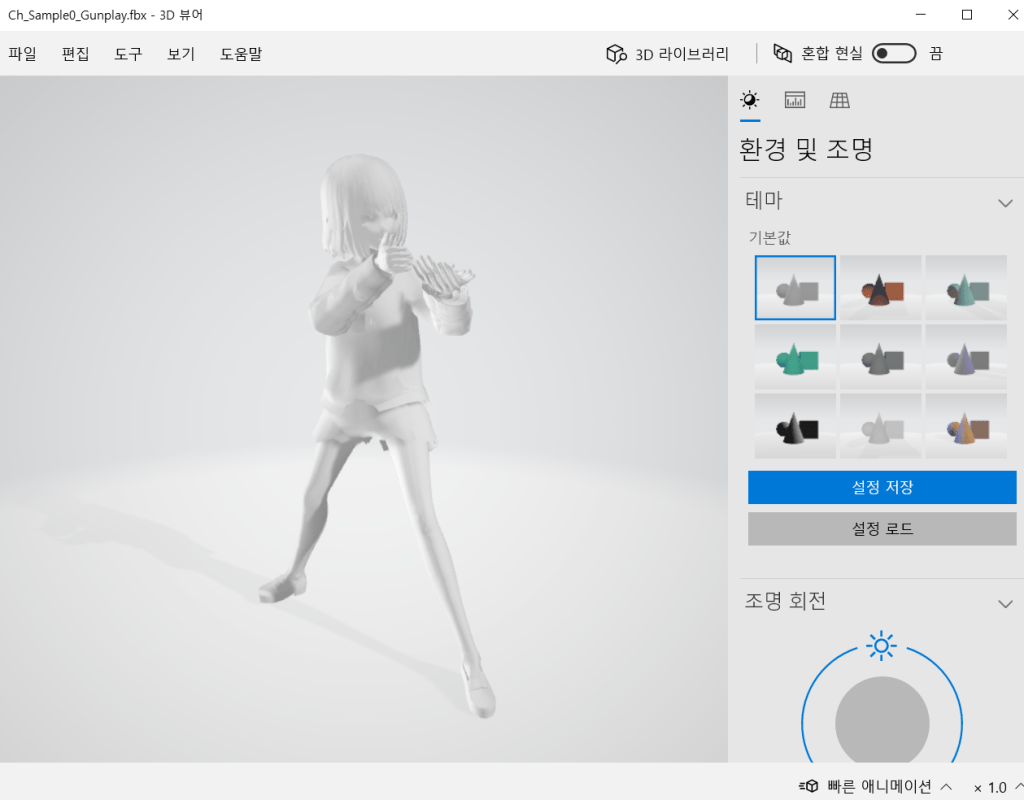
Task: Expand the 빠른 애니메이션 menu
Action: 945,787
